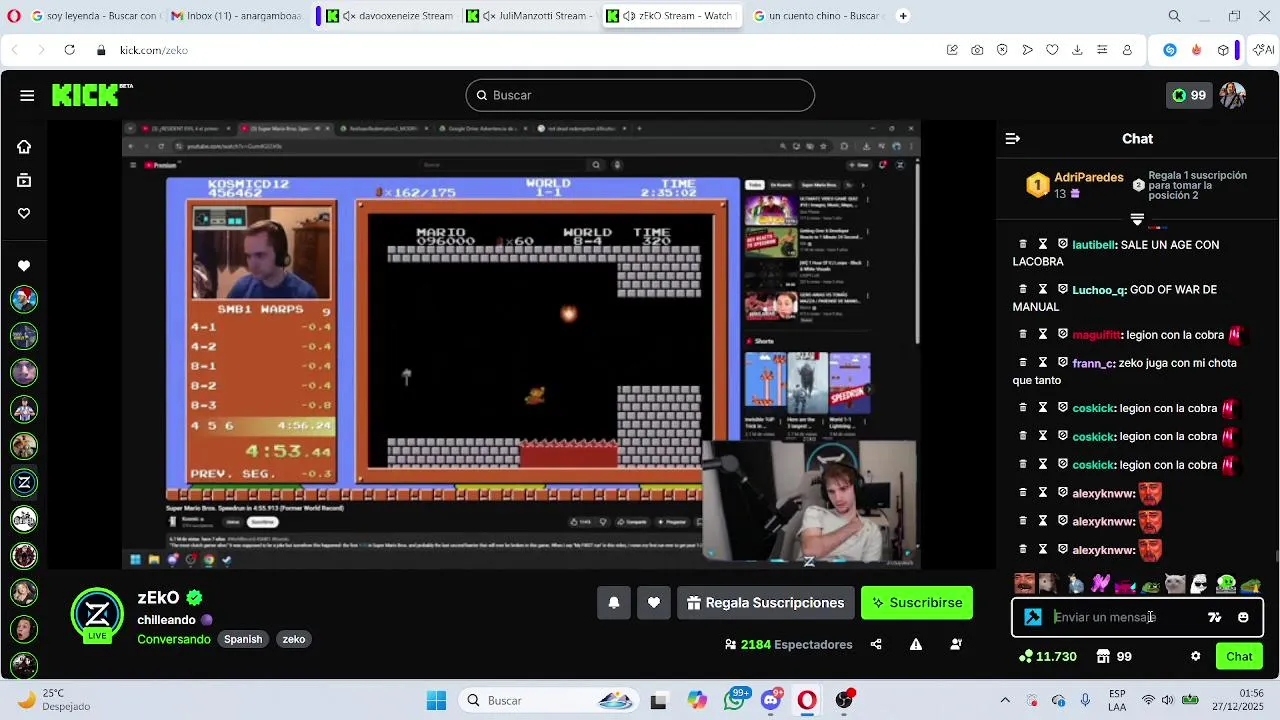Open Opera downloads arrow icon
Screen dimensions: 1280x720
point(1077,50)
